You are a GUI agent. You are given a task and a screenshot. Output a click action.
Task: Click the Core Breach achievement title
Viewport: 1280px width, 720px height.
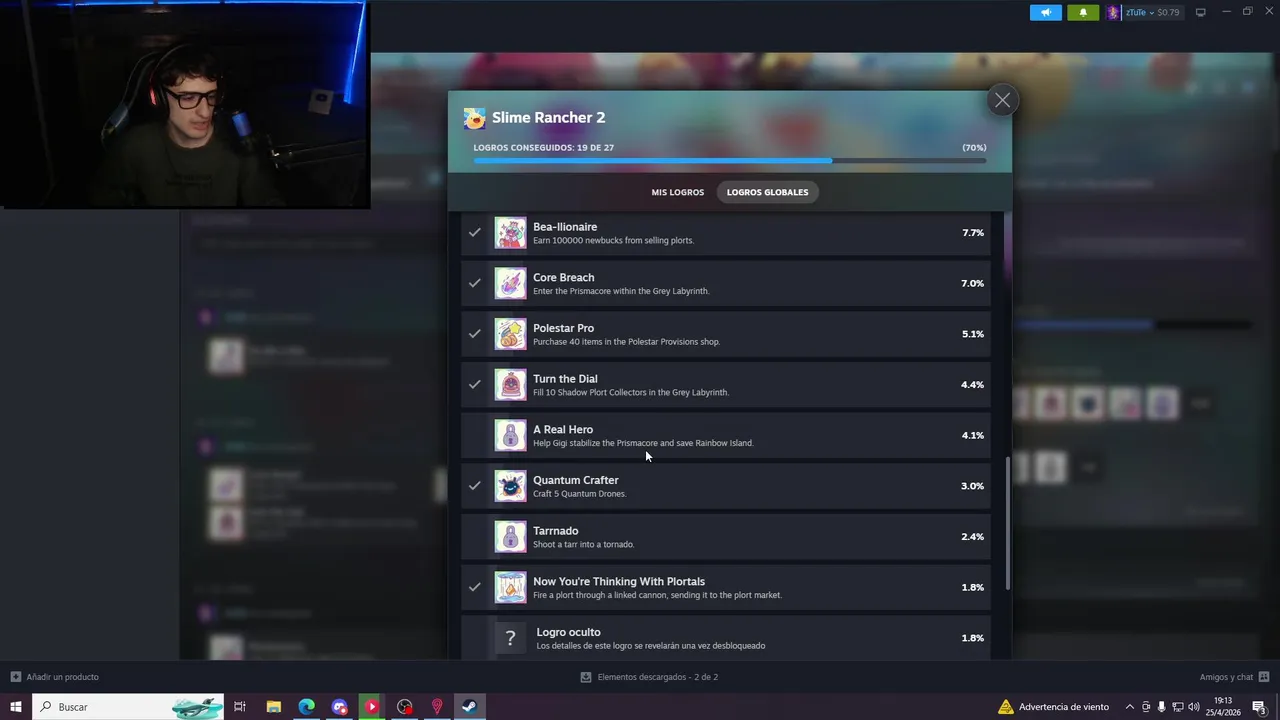click(x=563, y=278)
